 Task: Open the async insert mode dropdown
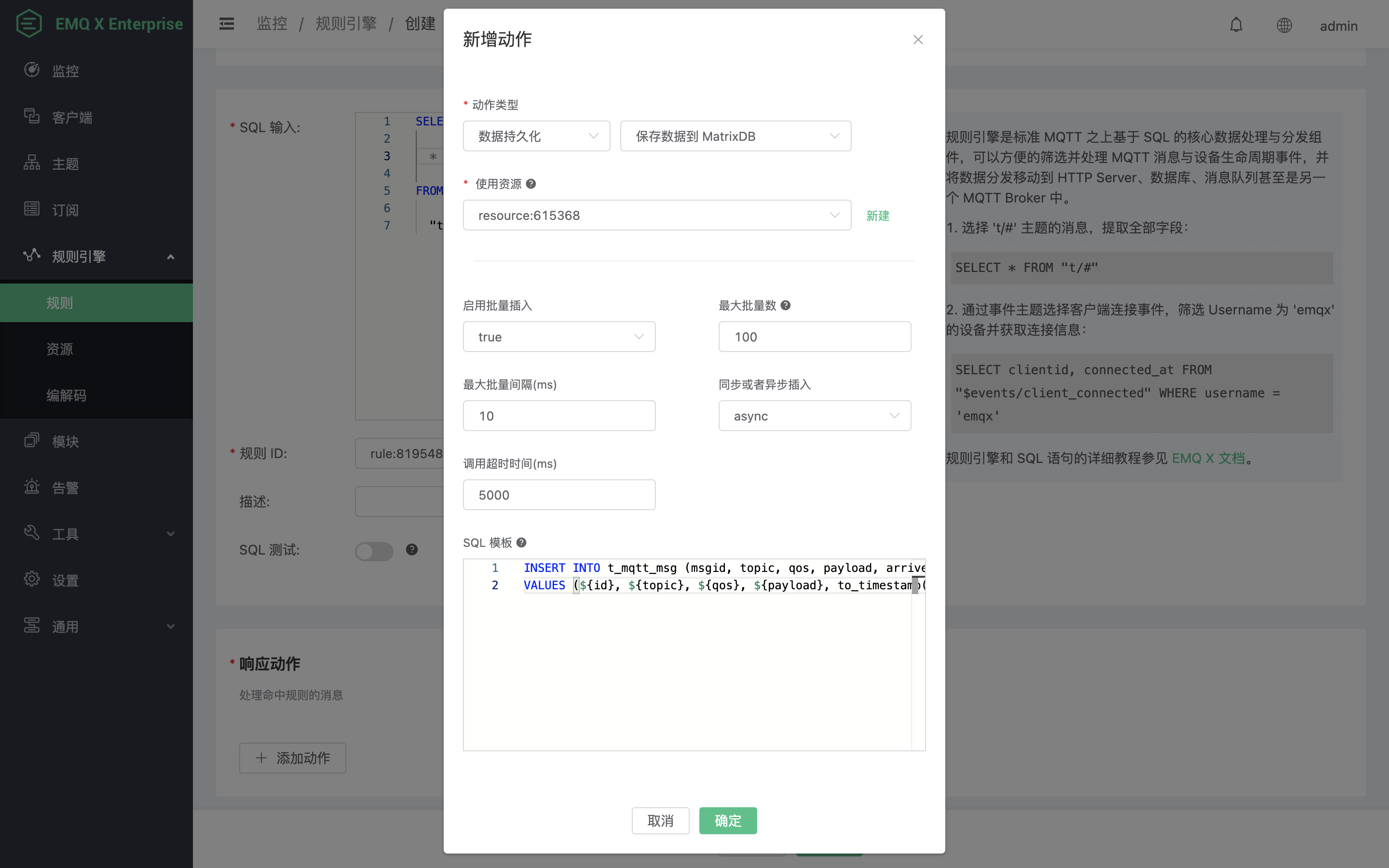coord(814,416)
